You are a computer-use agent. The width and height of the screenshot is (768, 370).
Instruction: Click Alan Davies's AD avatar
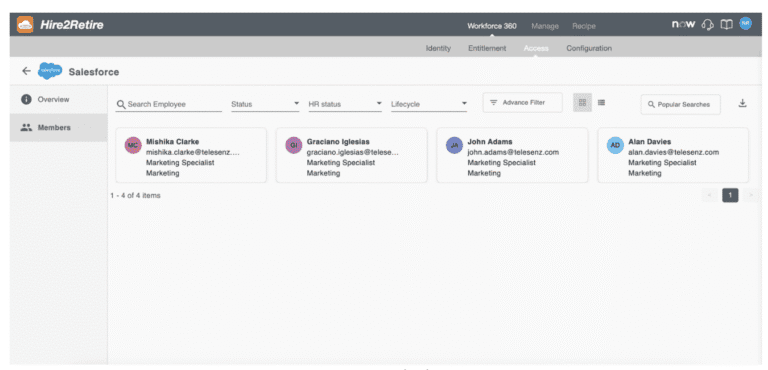615,145
